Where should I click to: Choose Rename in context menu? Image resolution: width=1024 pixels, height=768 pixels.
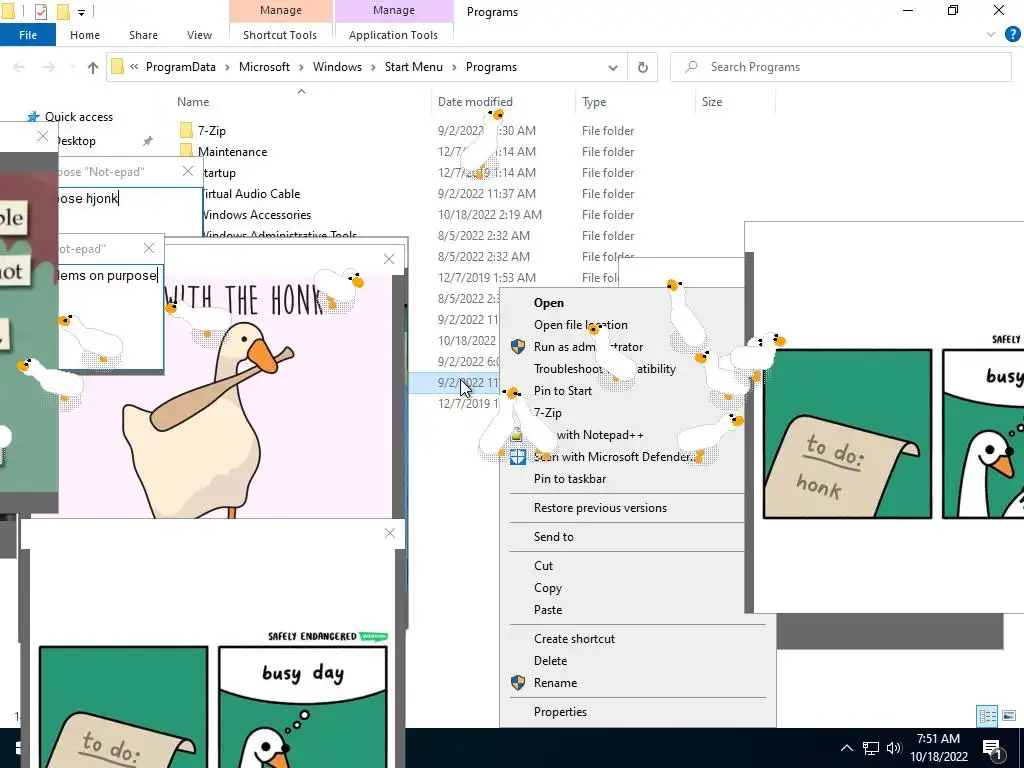click(x=555, y=683)
